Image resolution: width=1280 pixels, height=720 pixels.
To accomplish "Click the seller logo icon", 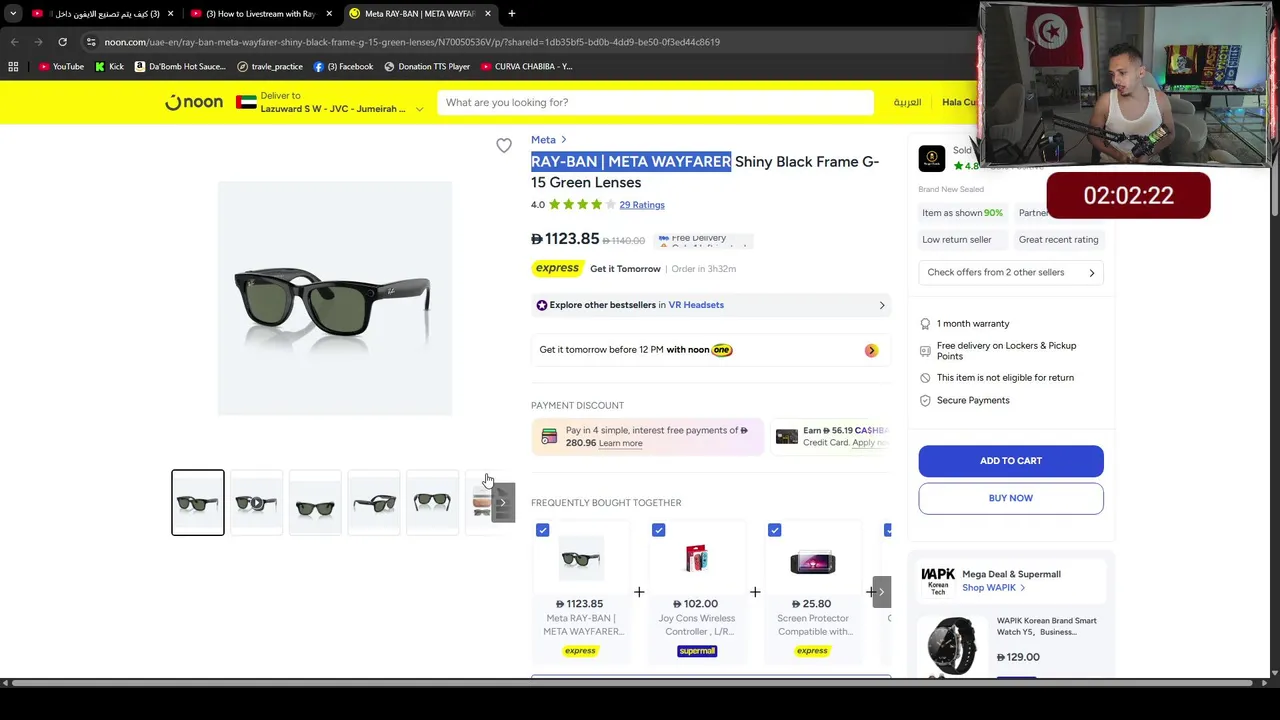I will tap(932, 159).
